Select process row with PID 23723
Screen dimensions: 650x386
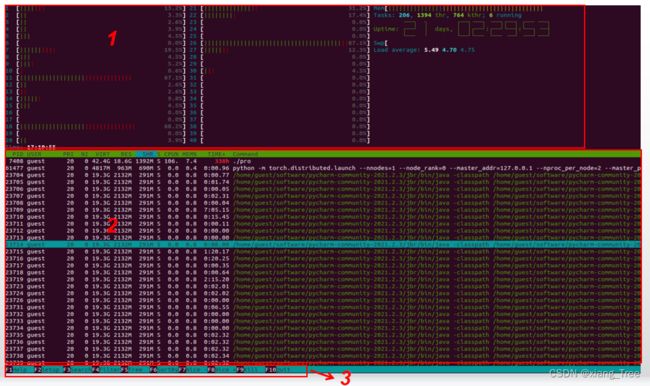pos(323,286)
